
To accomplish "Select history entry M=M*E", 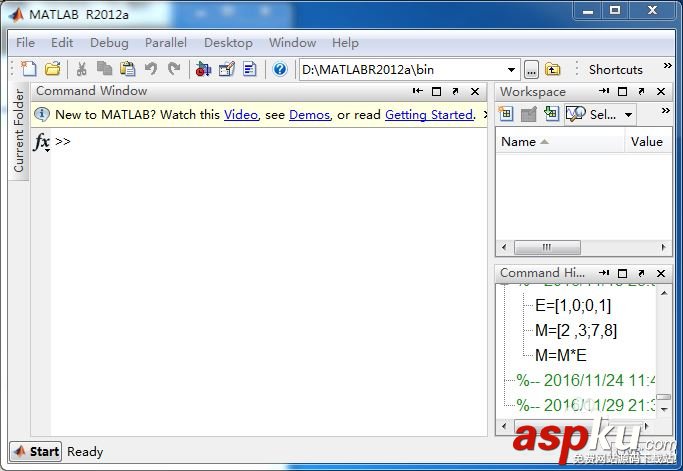I will coord(561,355).
